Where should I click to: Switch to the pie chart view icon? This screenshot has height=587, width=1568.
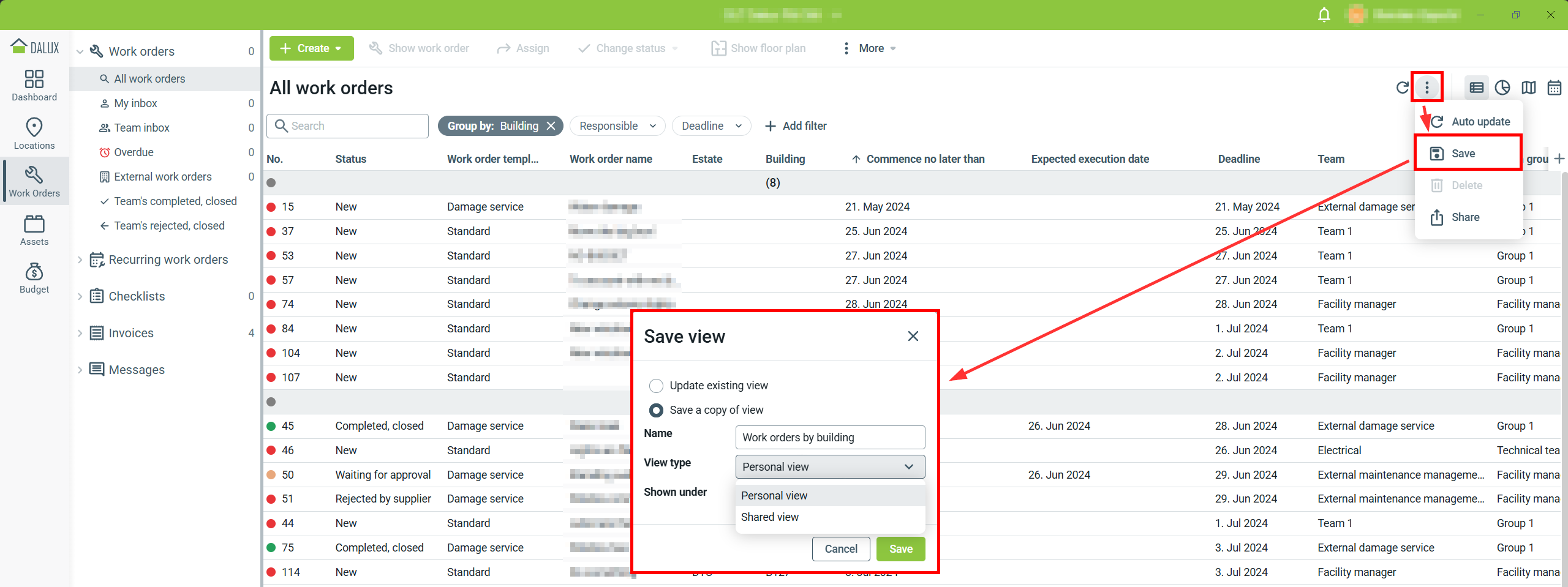click(x=1502, y=88)
